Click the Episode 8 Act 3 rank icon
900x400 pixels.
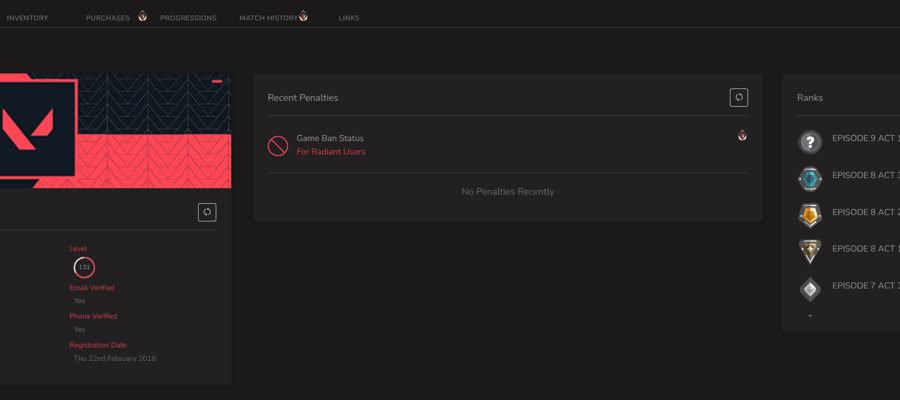coord(810,179)
